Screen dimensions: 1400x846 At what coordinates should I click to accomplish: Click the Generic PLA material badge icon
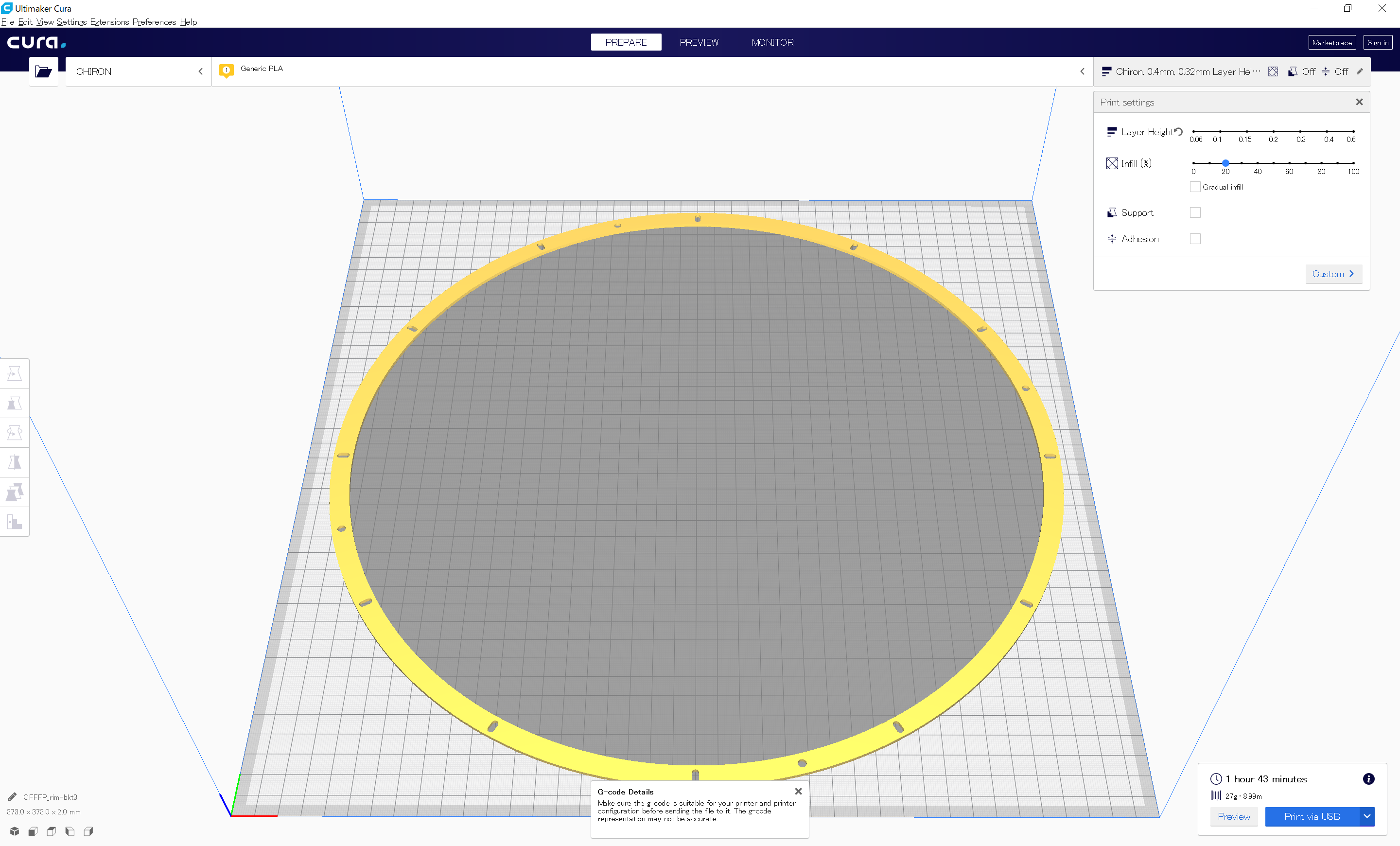tap(226, 71)
